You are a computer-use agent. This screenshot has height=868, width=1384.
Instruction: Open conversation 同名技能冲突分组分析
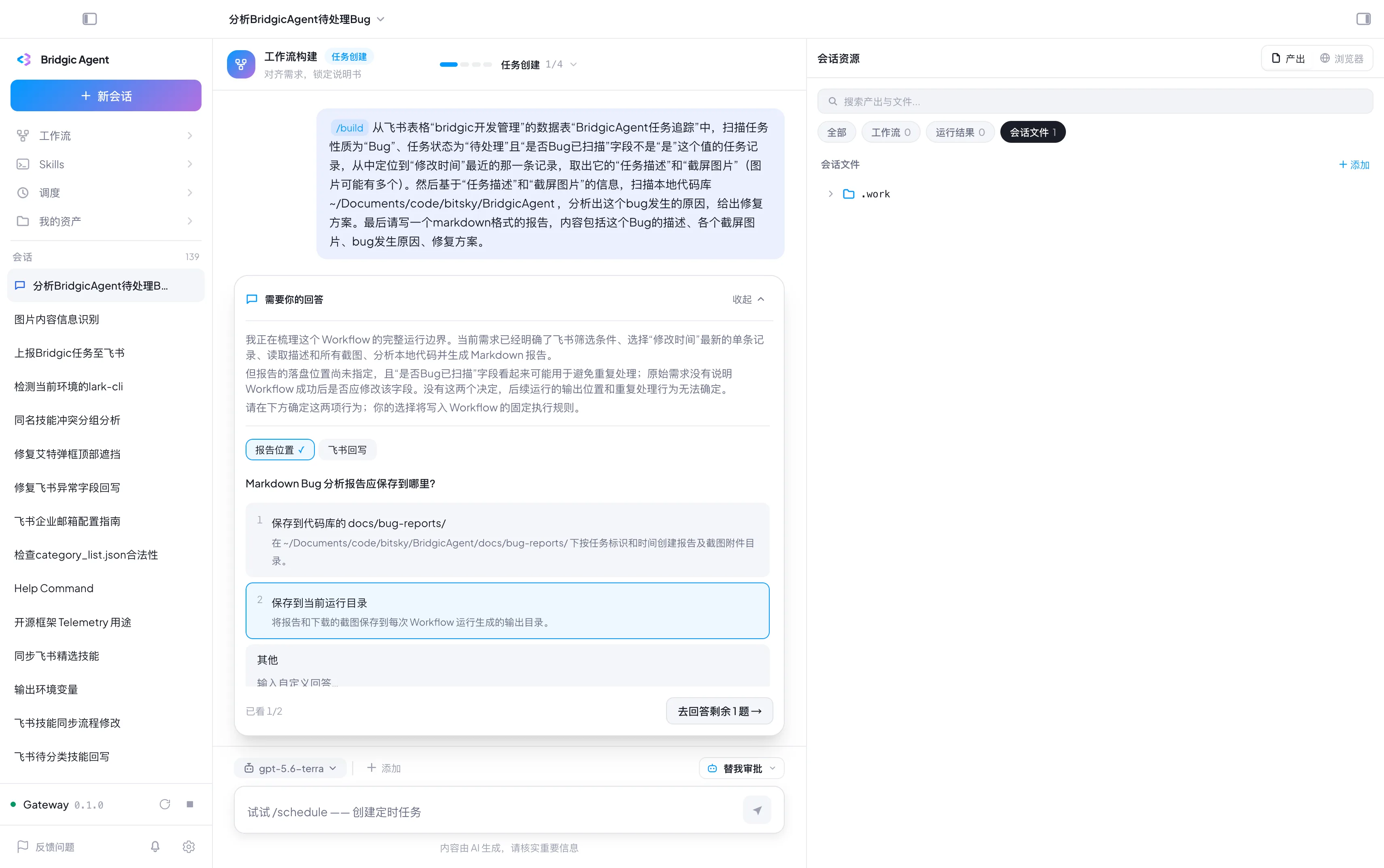point(106,420)
